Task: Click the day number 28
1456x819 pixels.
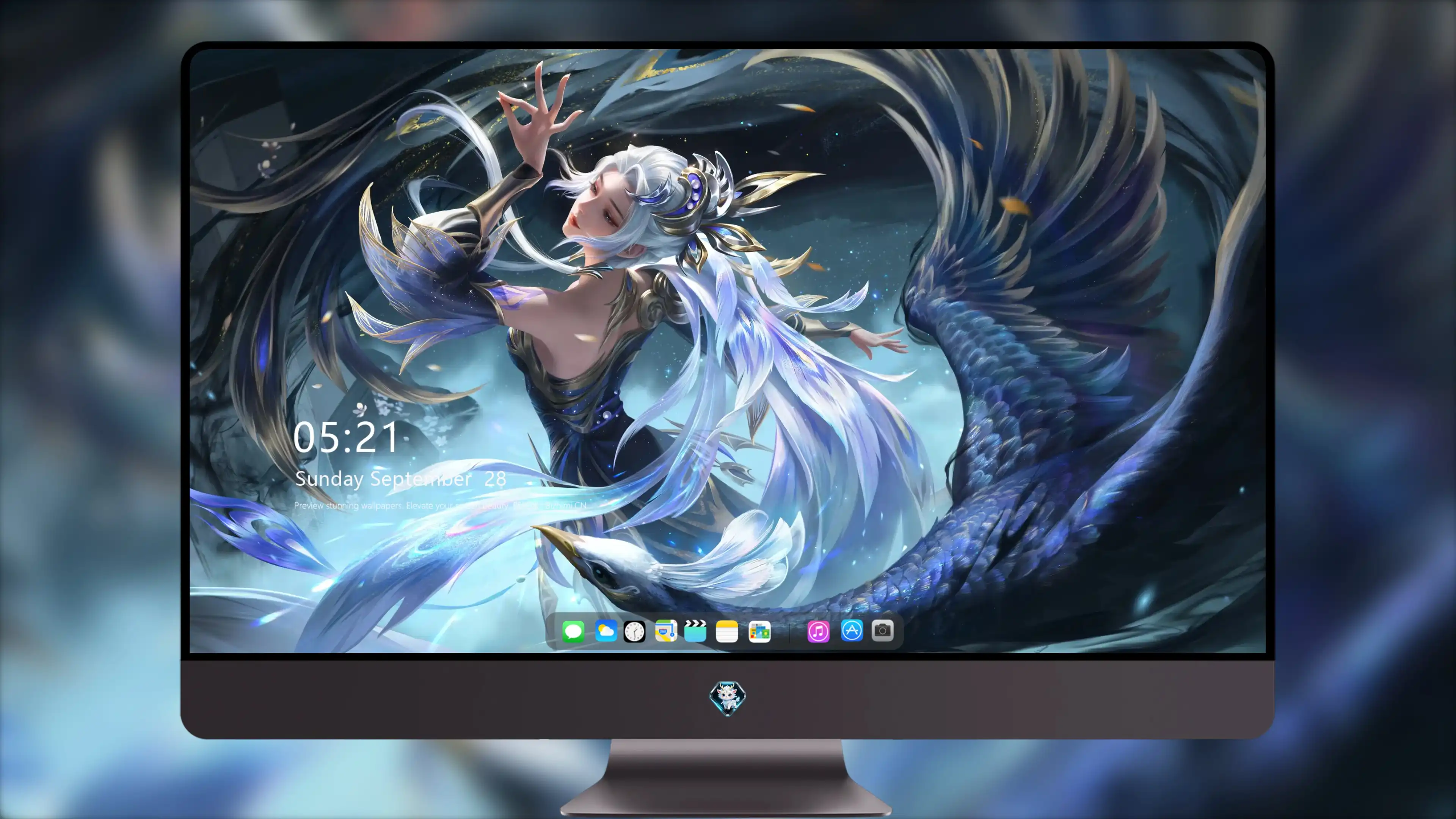Action: click(x=495, y=479)
